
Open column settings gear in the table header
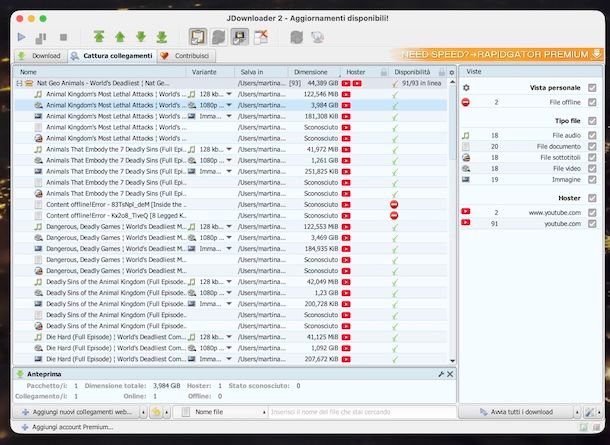pyautogui.click(x=452, y=72)
